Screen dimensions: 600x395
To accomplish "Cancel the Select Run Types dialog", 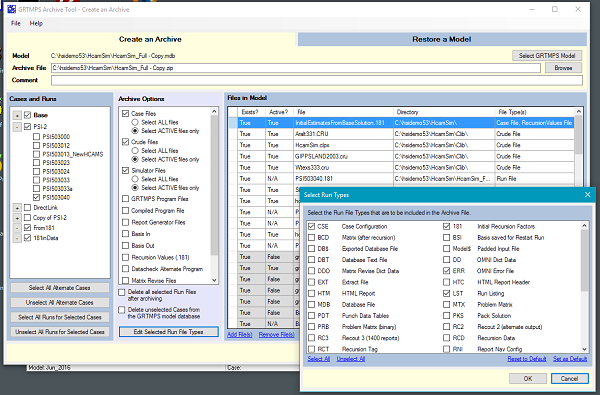I will (x=569, y=378).
